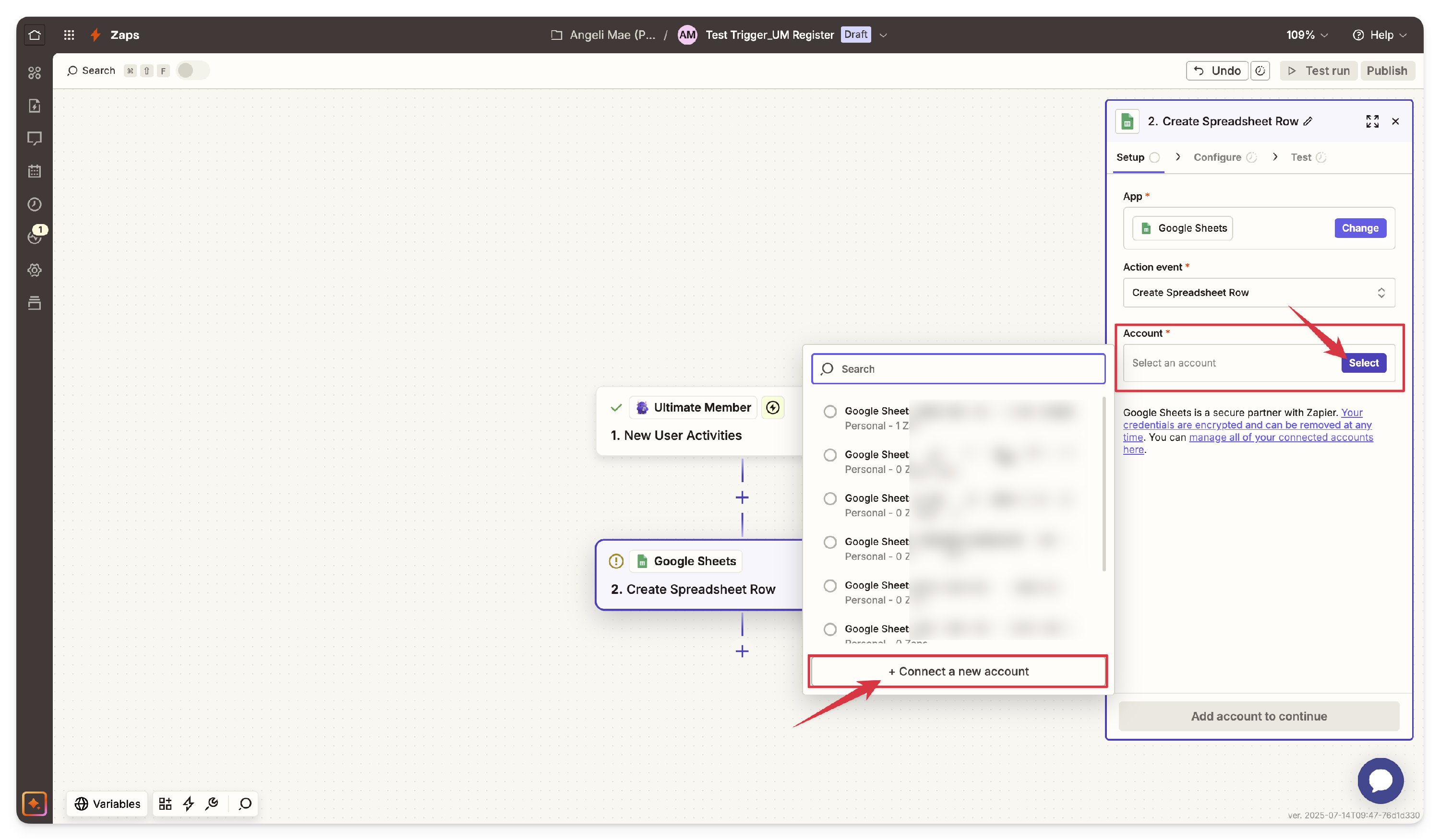Select the sixth Google Sheets account radio
Viewport: 1440px width, 840px height.
coord(830,629)
